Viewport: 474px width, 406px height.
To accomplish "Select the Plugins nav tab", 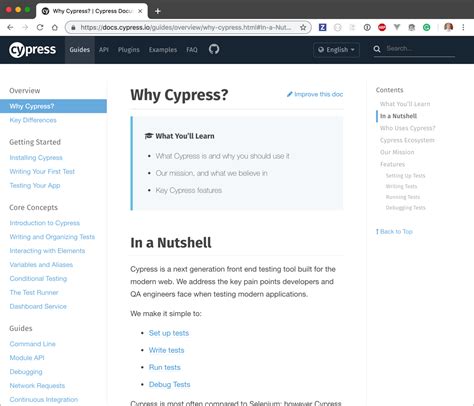I will (129, 50).
